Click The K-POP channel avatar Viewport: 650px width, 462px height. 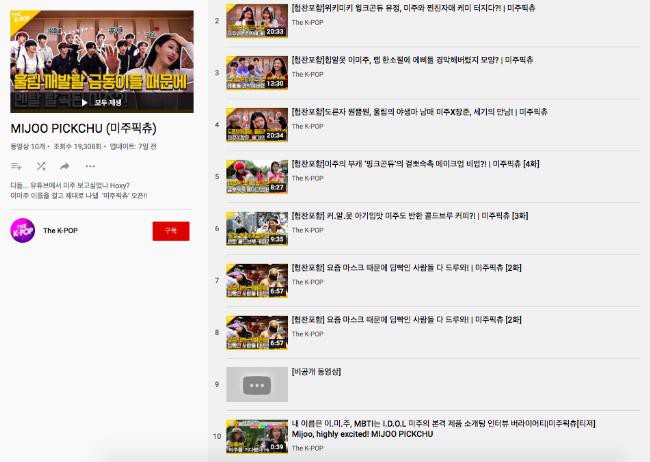tap(22, 230)
